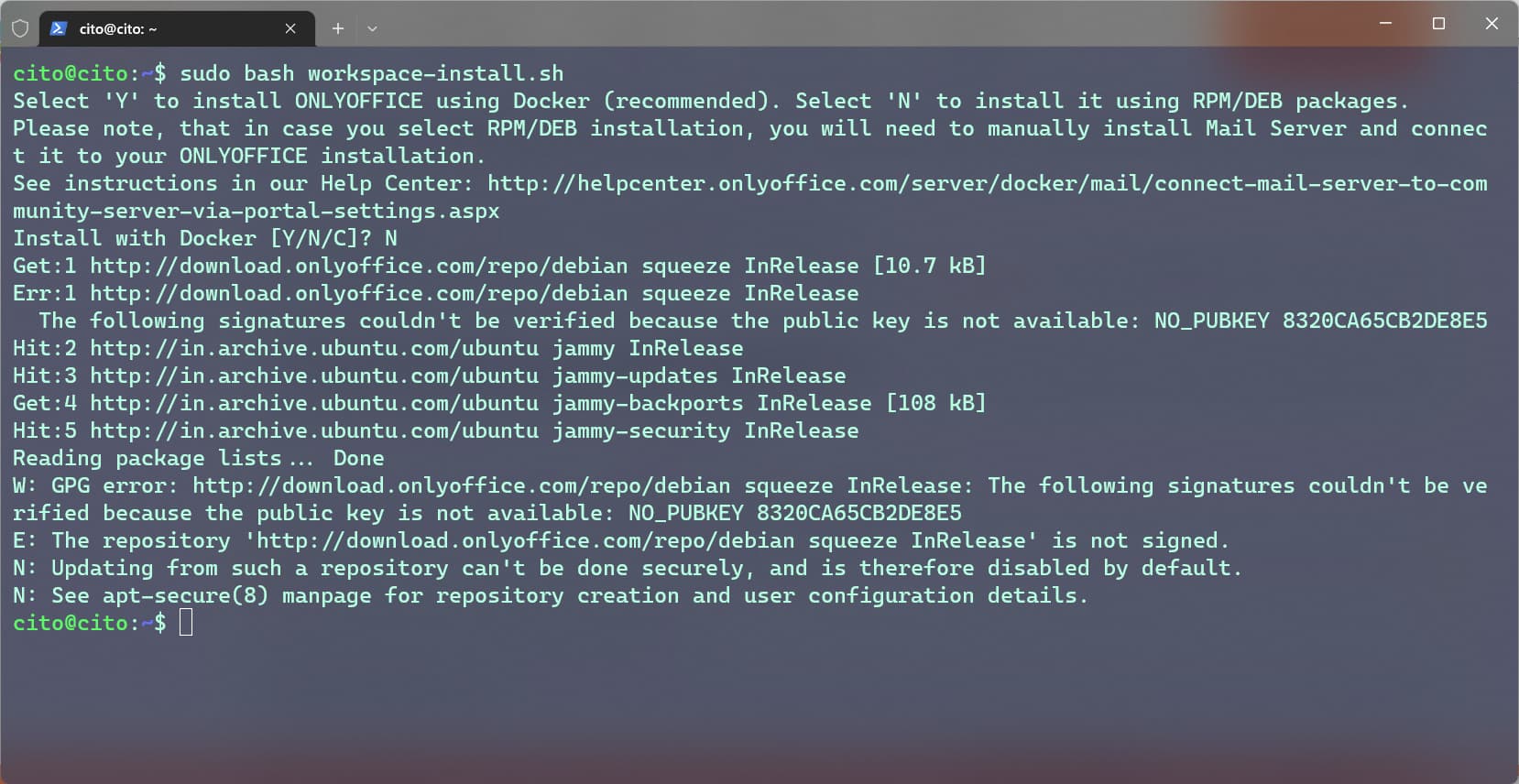This screenshot has height=784, width=1519.
Task: Close the terminal window
Action: 1492,23
